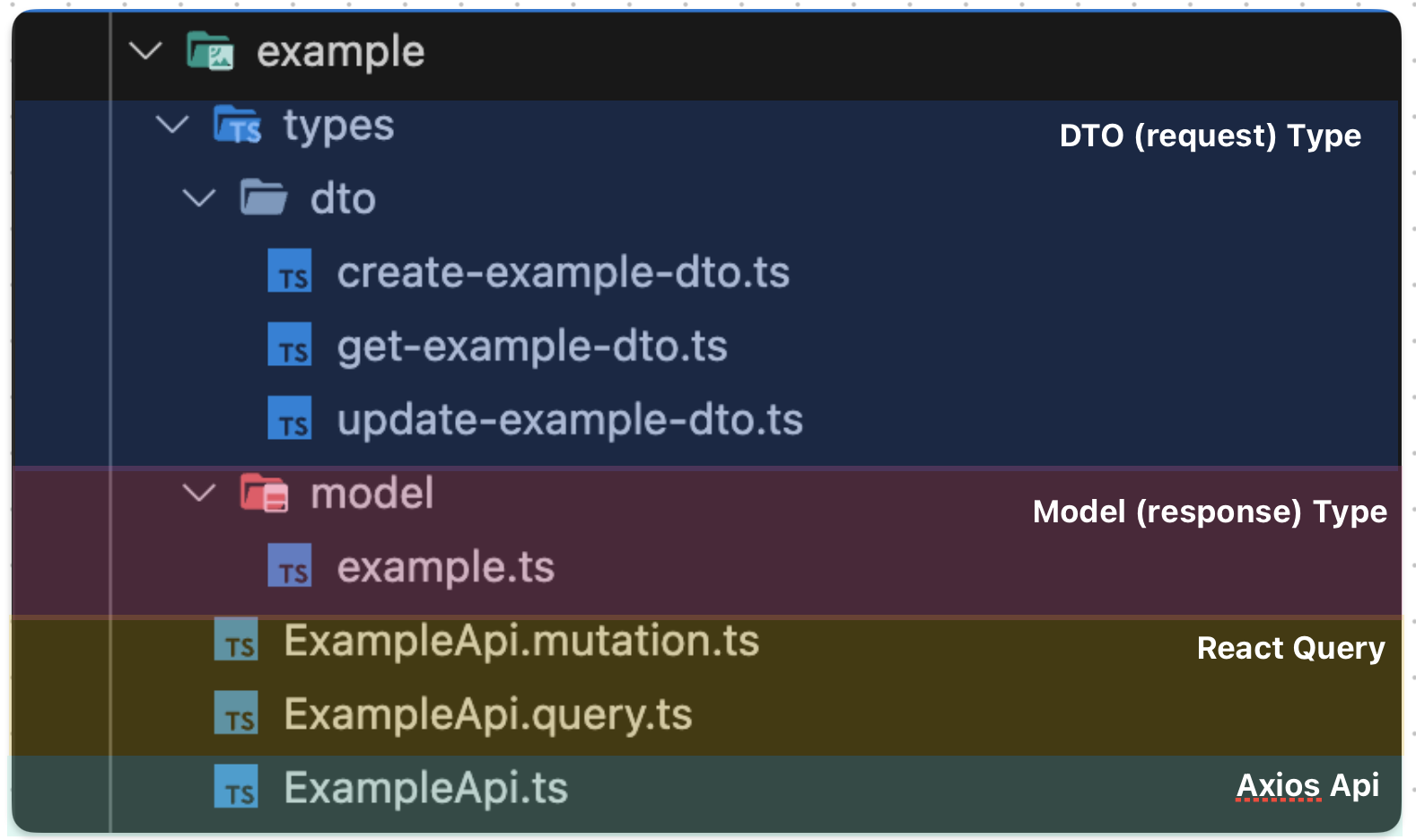Screen dimensions: 1416x840
Task: Open example.ts under model
Action: 445,566
